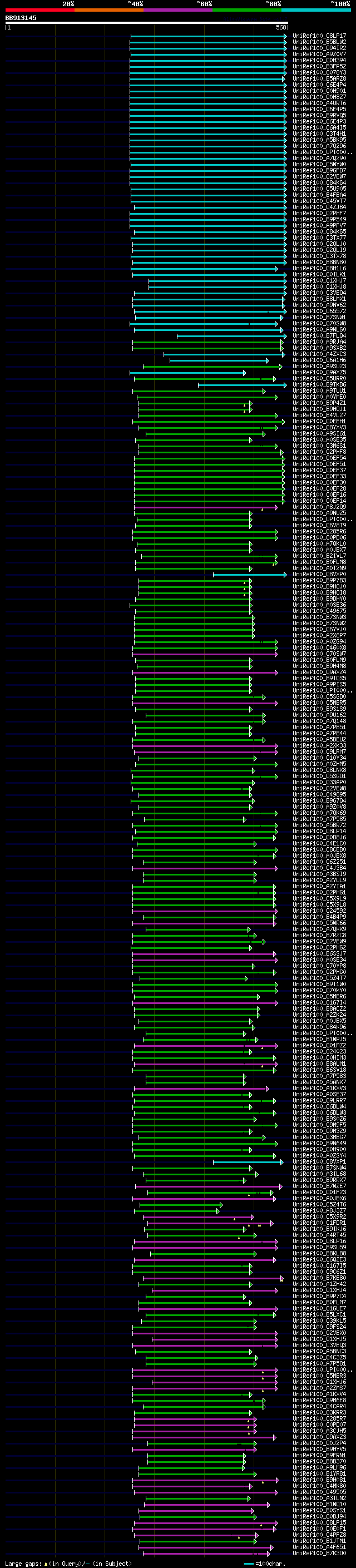Select the UniRef100_Q8LP14 label
The image size is (356, 1568).
coord(319,831)
